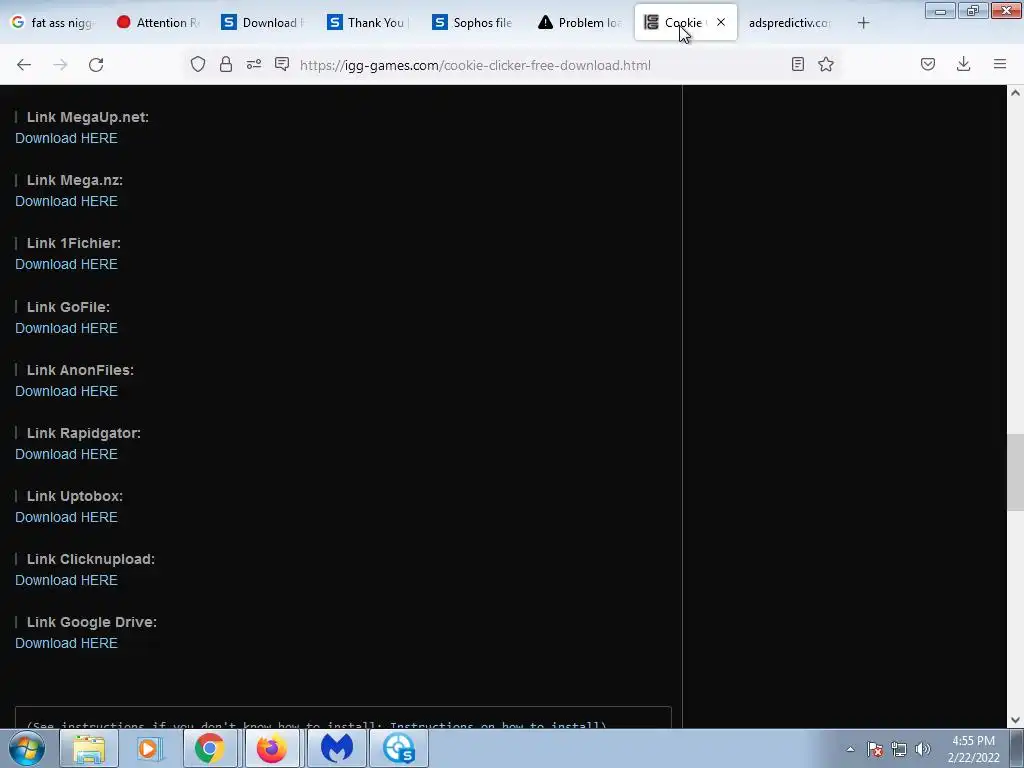The height and width of the screenshot is (768, 1024).
Task: Download HERE link under Rapidgator
Action: point(67,454)
